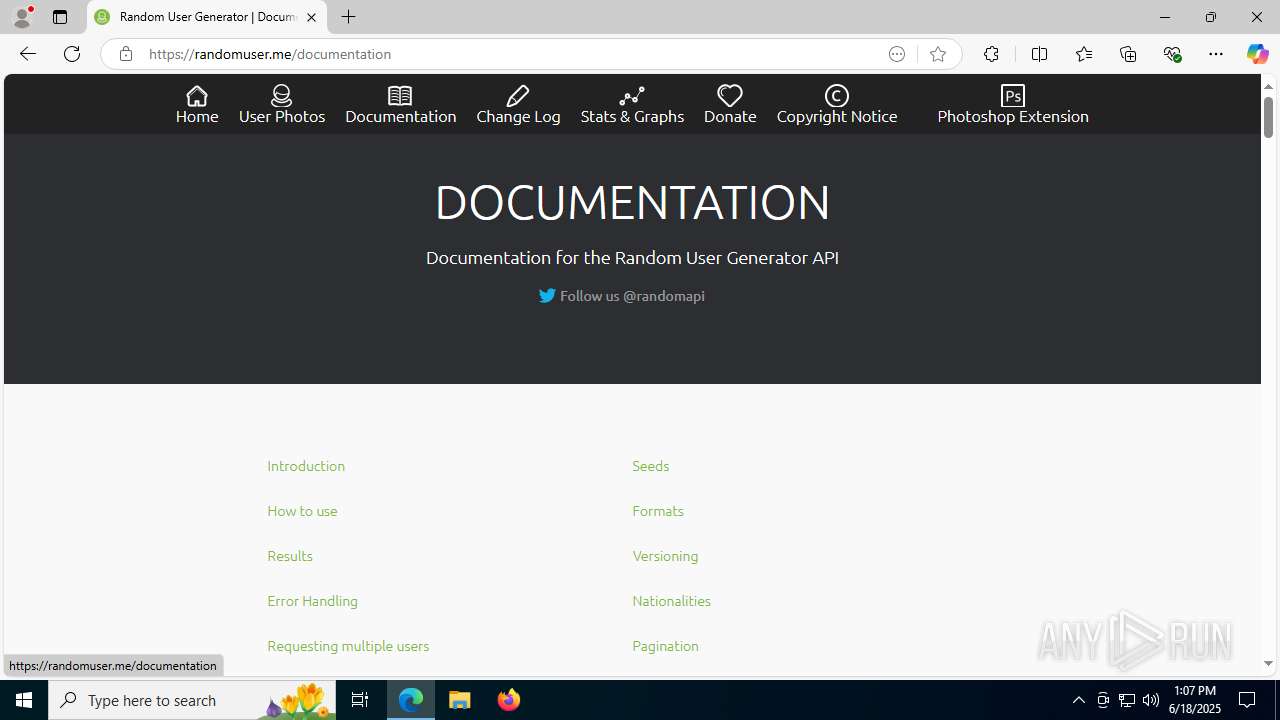The image size is (1280, 720).
Task: Add this page to favorites star
Action: click(937, 54)
